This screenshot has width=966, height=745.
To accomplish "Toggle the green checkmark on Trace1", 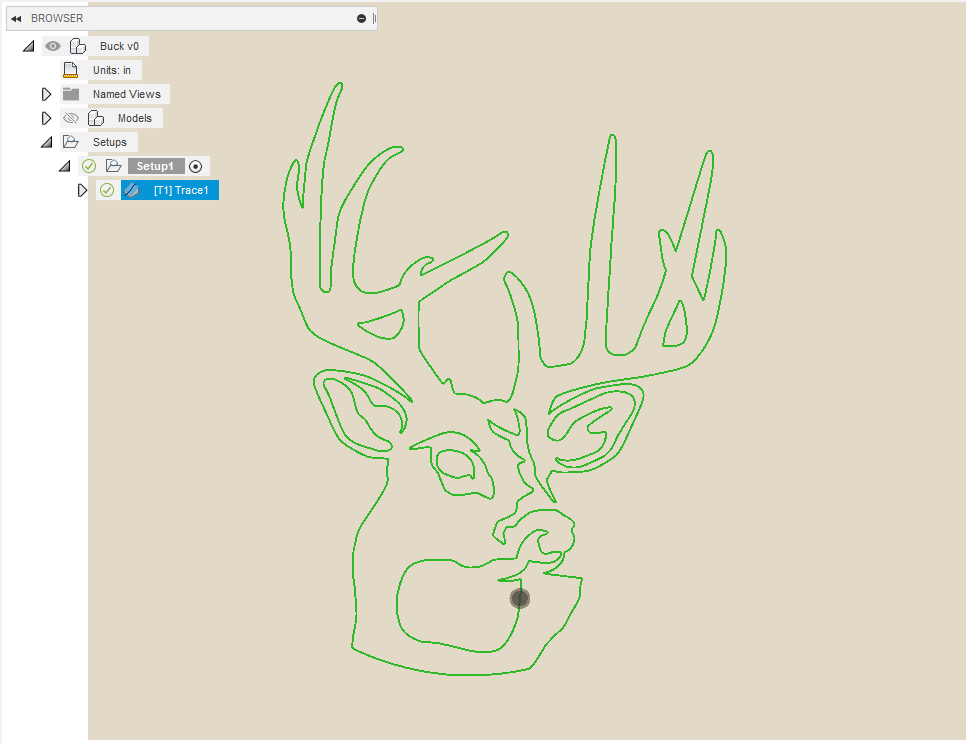I will coord(107,189).
